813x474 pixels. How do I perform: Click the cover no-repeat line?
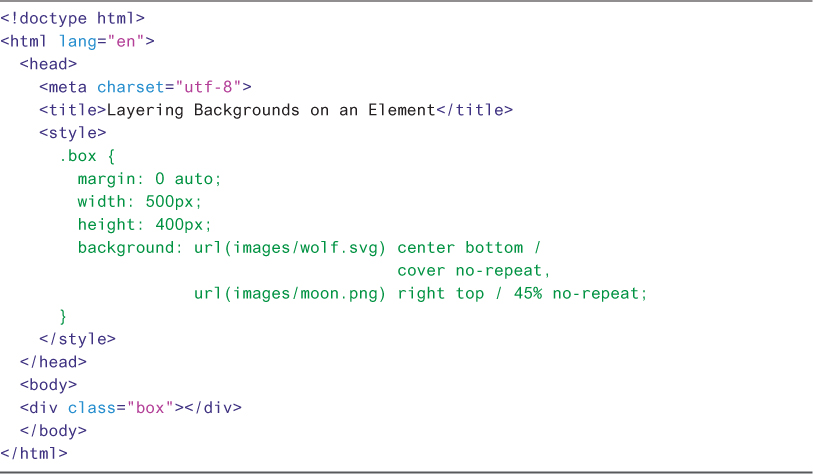474,271
